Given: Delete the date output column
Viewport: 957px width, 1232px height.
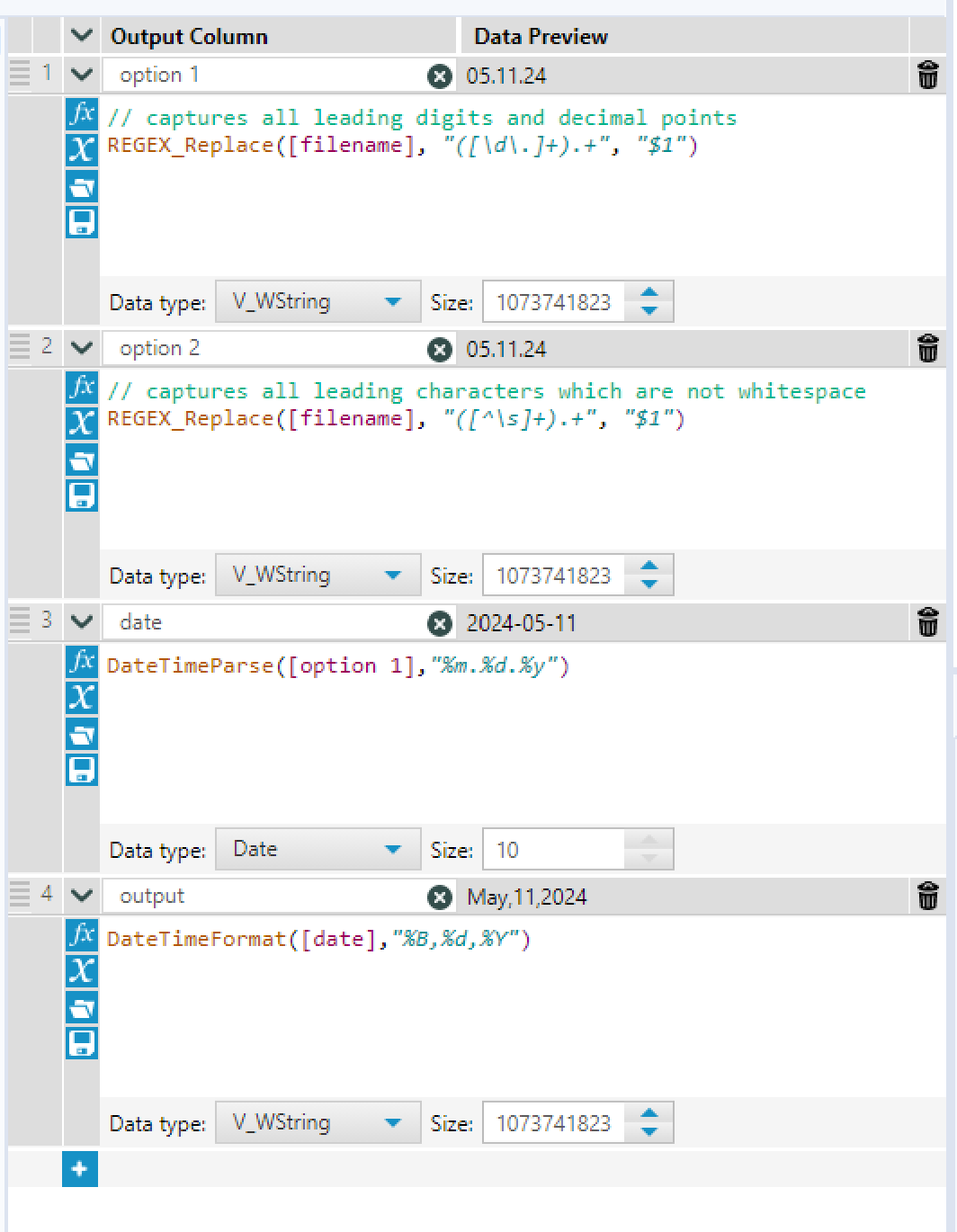Looking at the screenshot, I should [x=928, y=622].
